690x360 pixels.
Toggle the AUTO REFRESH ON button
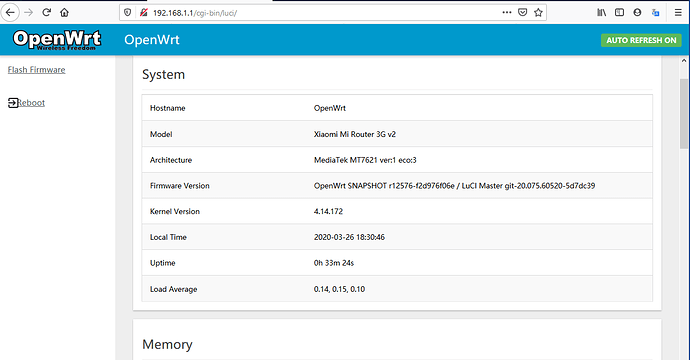(x=641, y=40)
